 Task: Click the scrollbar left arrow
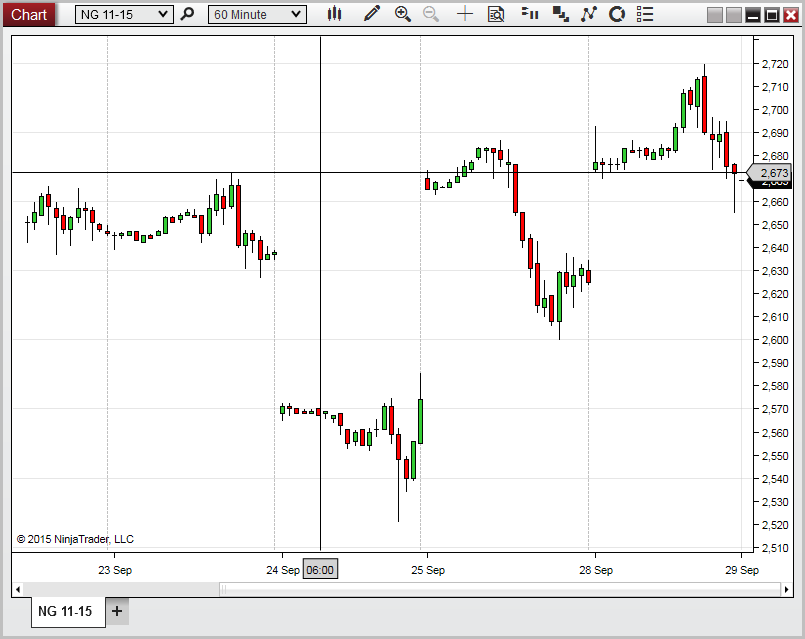click(18, 589)
